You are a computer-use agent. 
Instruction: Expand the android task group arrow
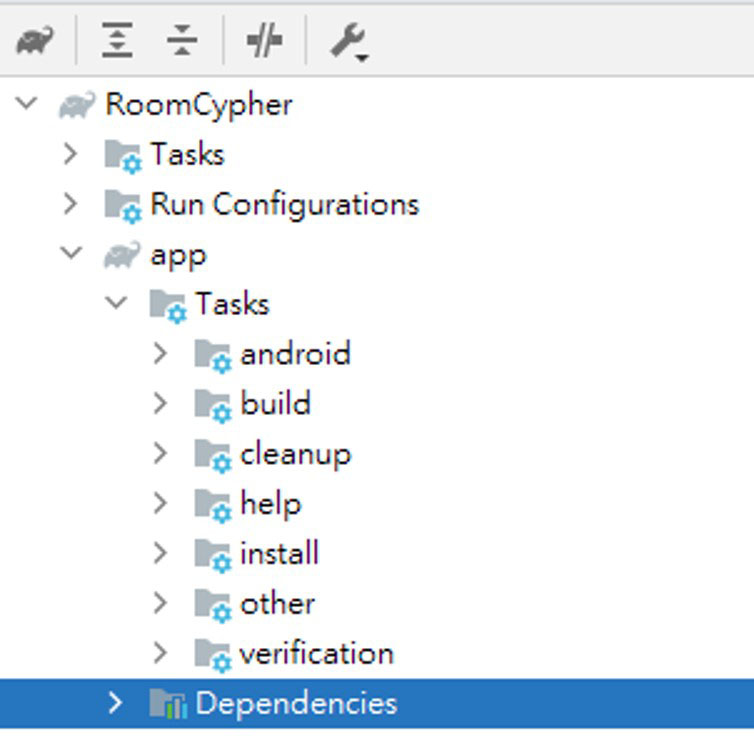(x=160, y=353)
